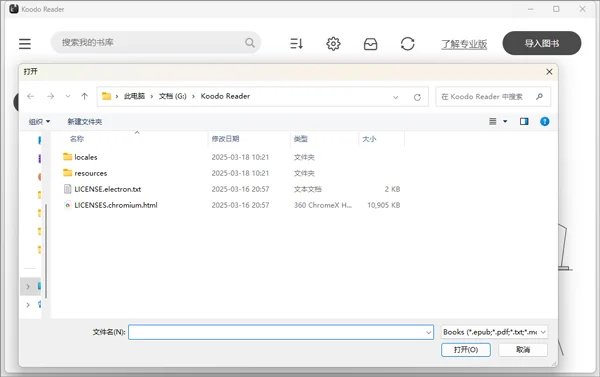
Task: Click the LICENSES.chromium.html browser icon
Action: click(x=68, y=205)
